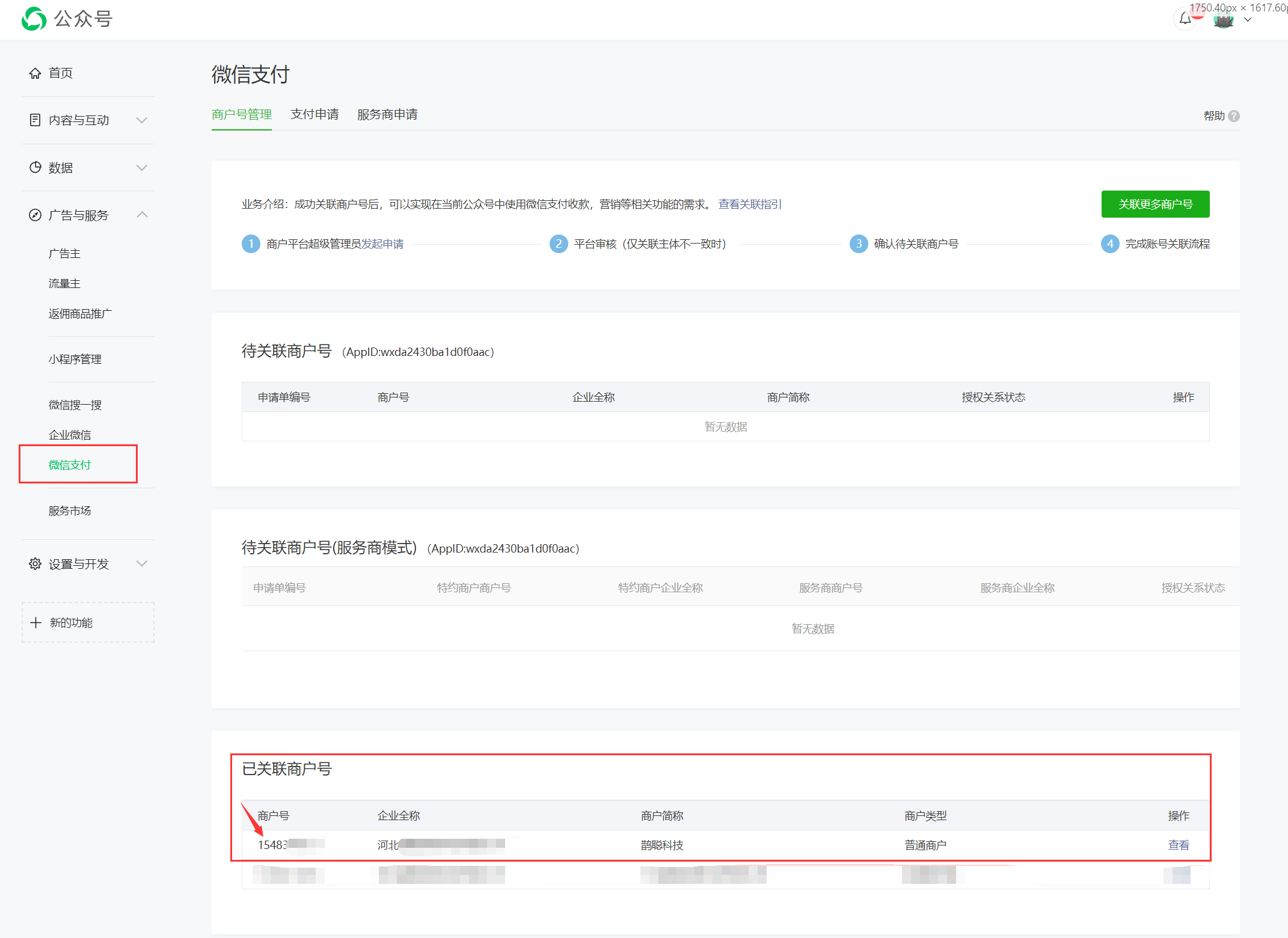Viewport: 1288px width, 938px height.
Task: Click the 设置与开发 gear icon
Action: point(35,563)
